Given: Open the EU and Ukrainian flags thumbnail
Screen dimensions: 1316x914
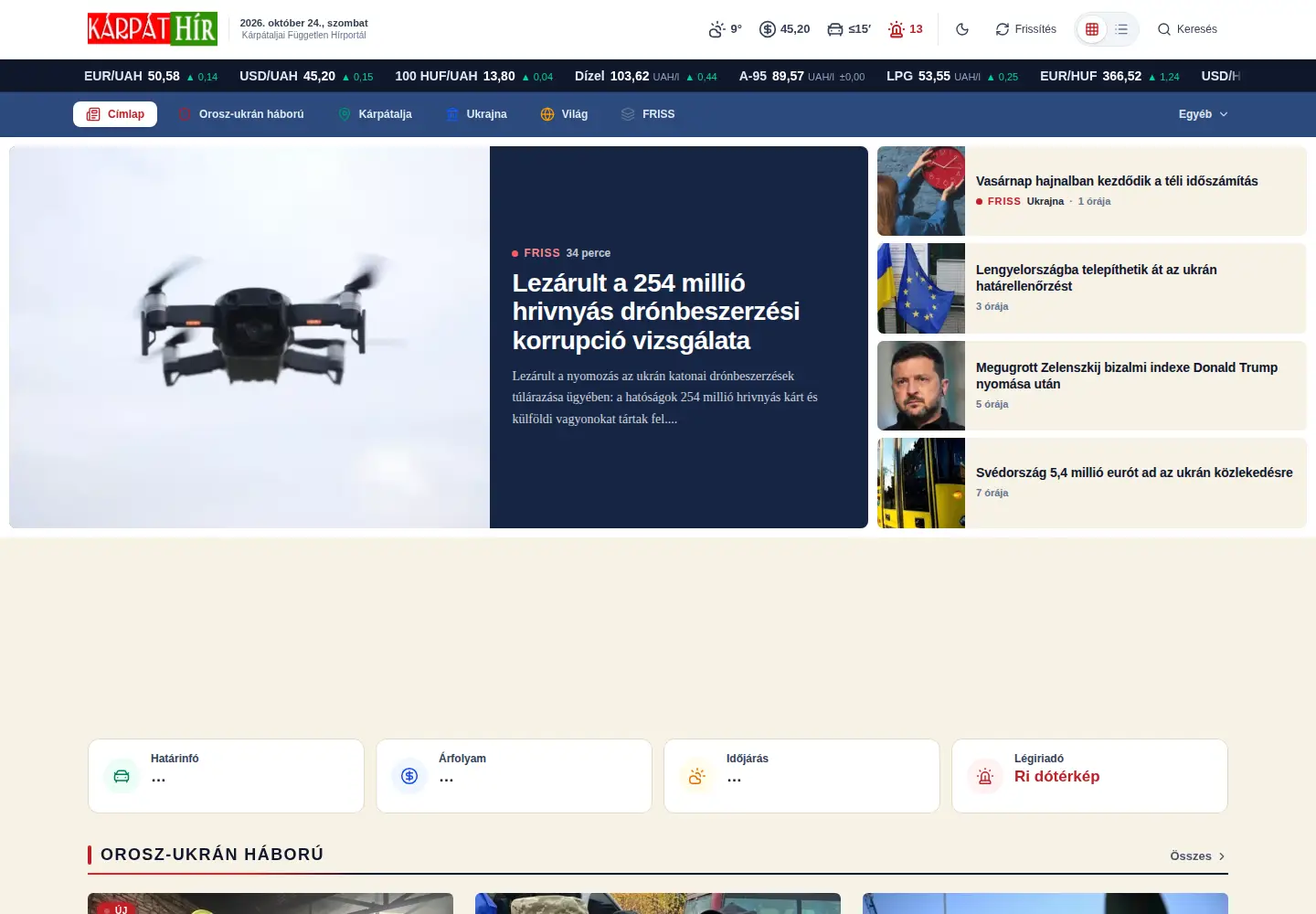Looking at the screenshot, I should pos(921,288).
